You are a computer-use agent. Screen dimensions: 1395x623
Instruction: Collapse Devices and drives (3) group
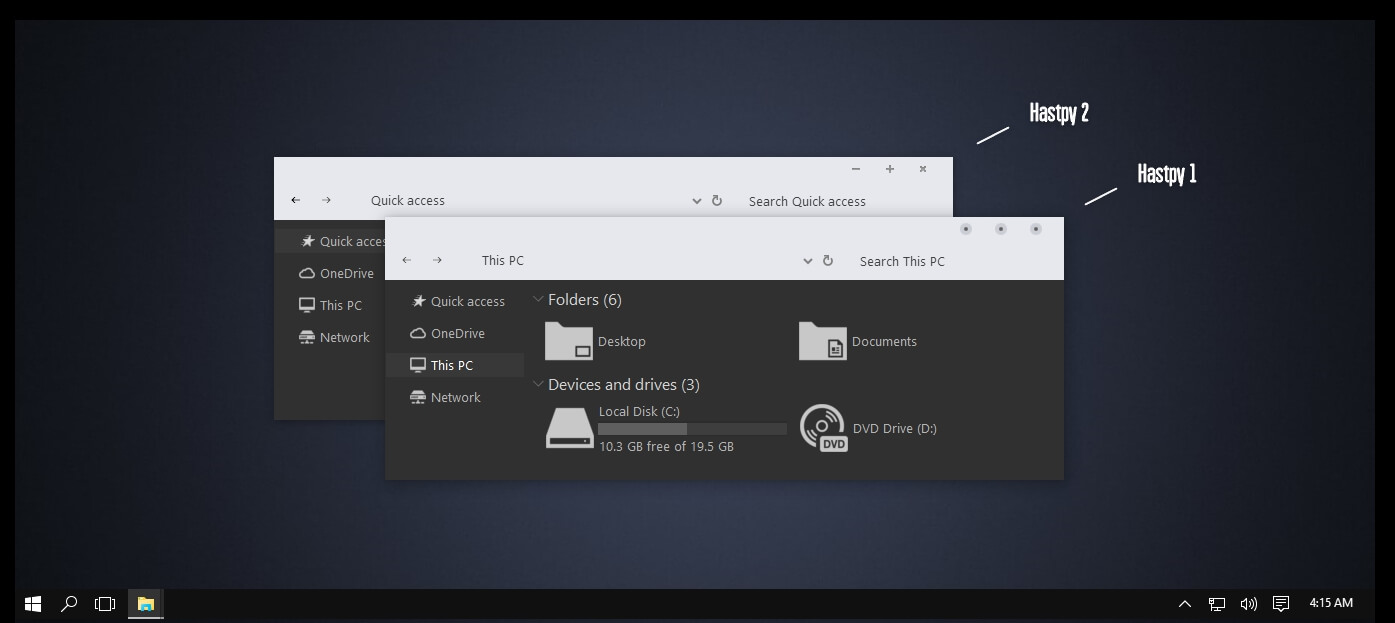pos(538,384)
